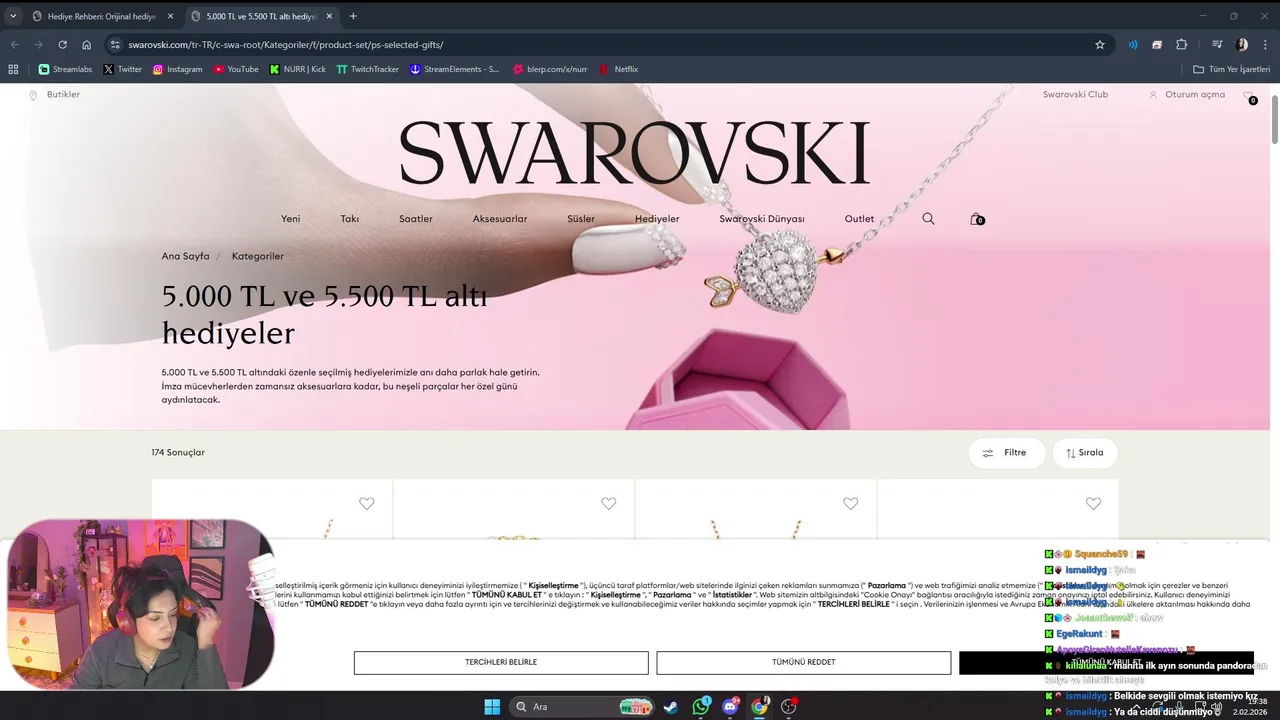Open Discord from the taskbar

pos(731,707)
